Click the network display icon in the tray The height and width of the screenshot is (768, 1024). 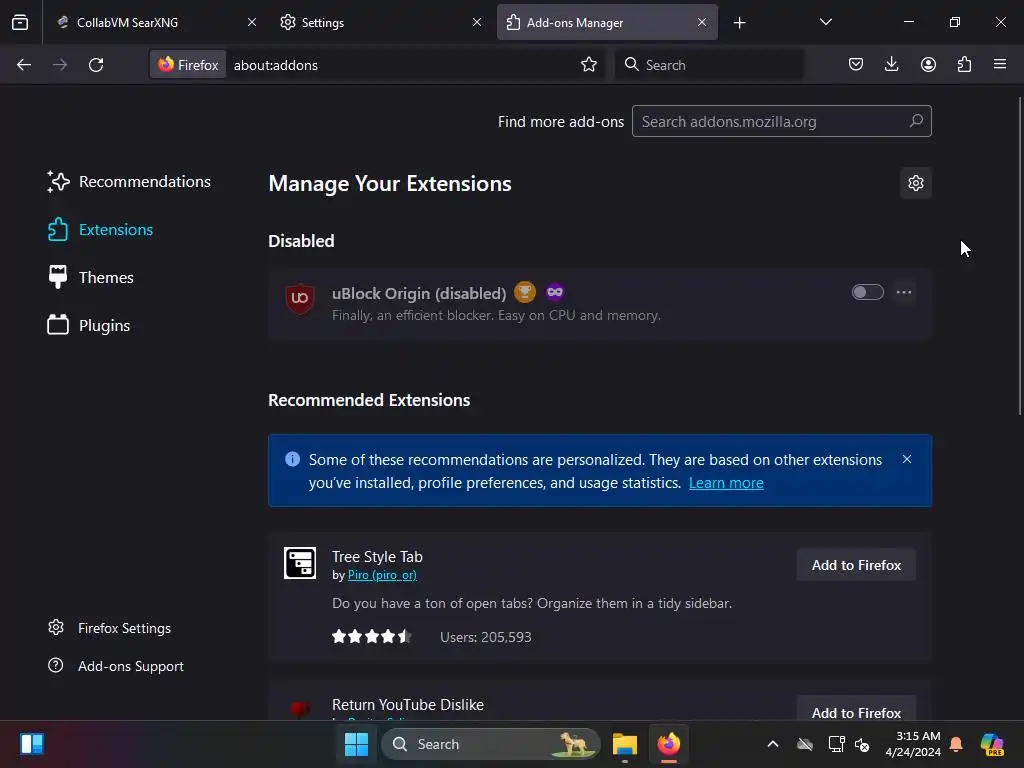(836, 744)
